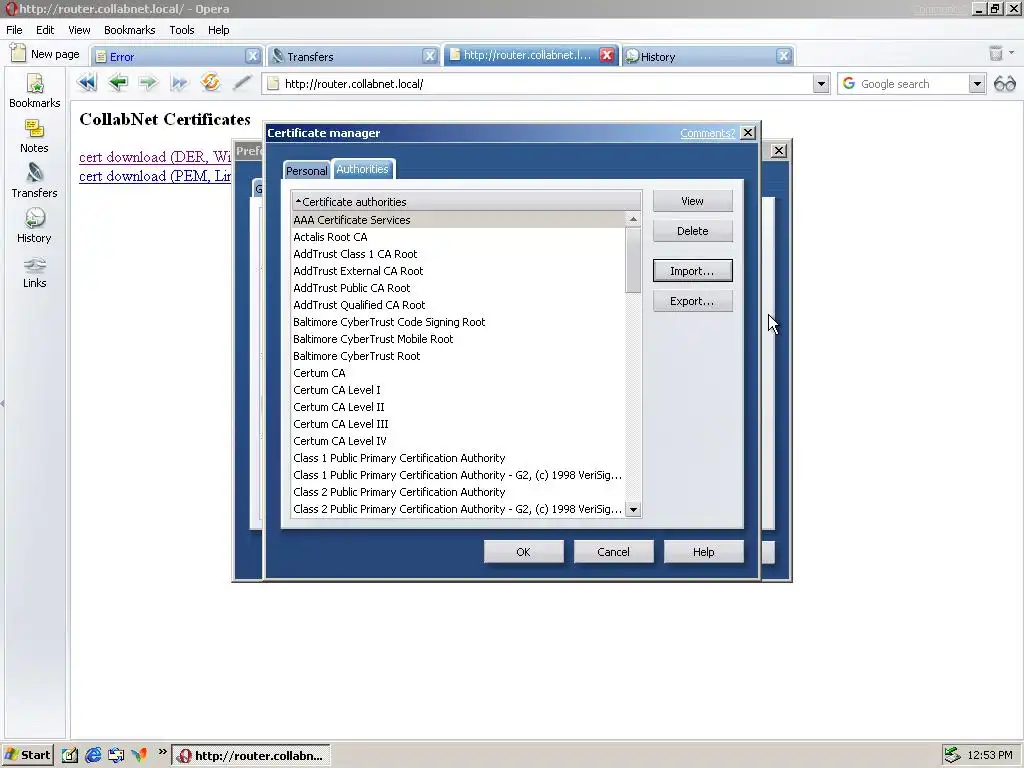Viewport: 1024px width, 768px height.
Task: Open the File menu
Action: [14, 30]
